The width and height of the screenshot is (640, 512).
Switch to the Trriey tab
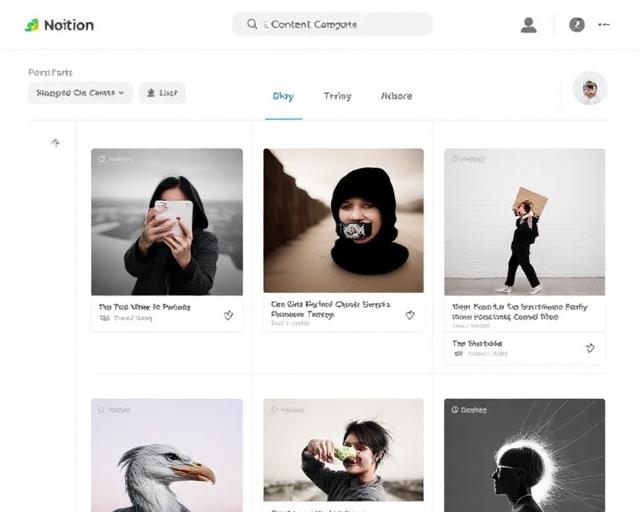pyautogui.click(x=338, y=96)
